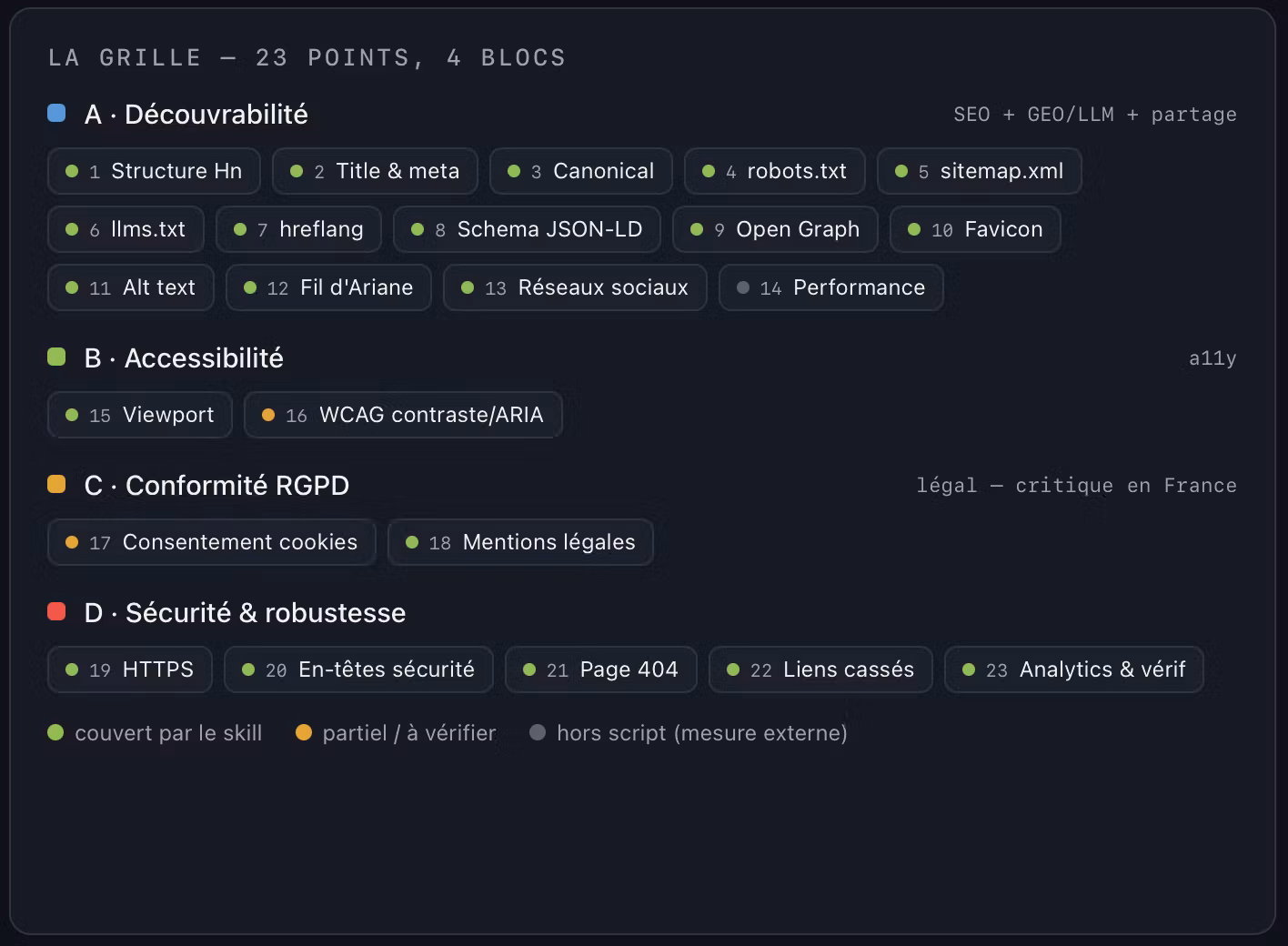This screenshot has width=1288, height=946.
Task: Click the gray dot beside hors script legend
Action: point(538,732)
